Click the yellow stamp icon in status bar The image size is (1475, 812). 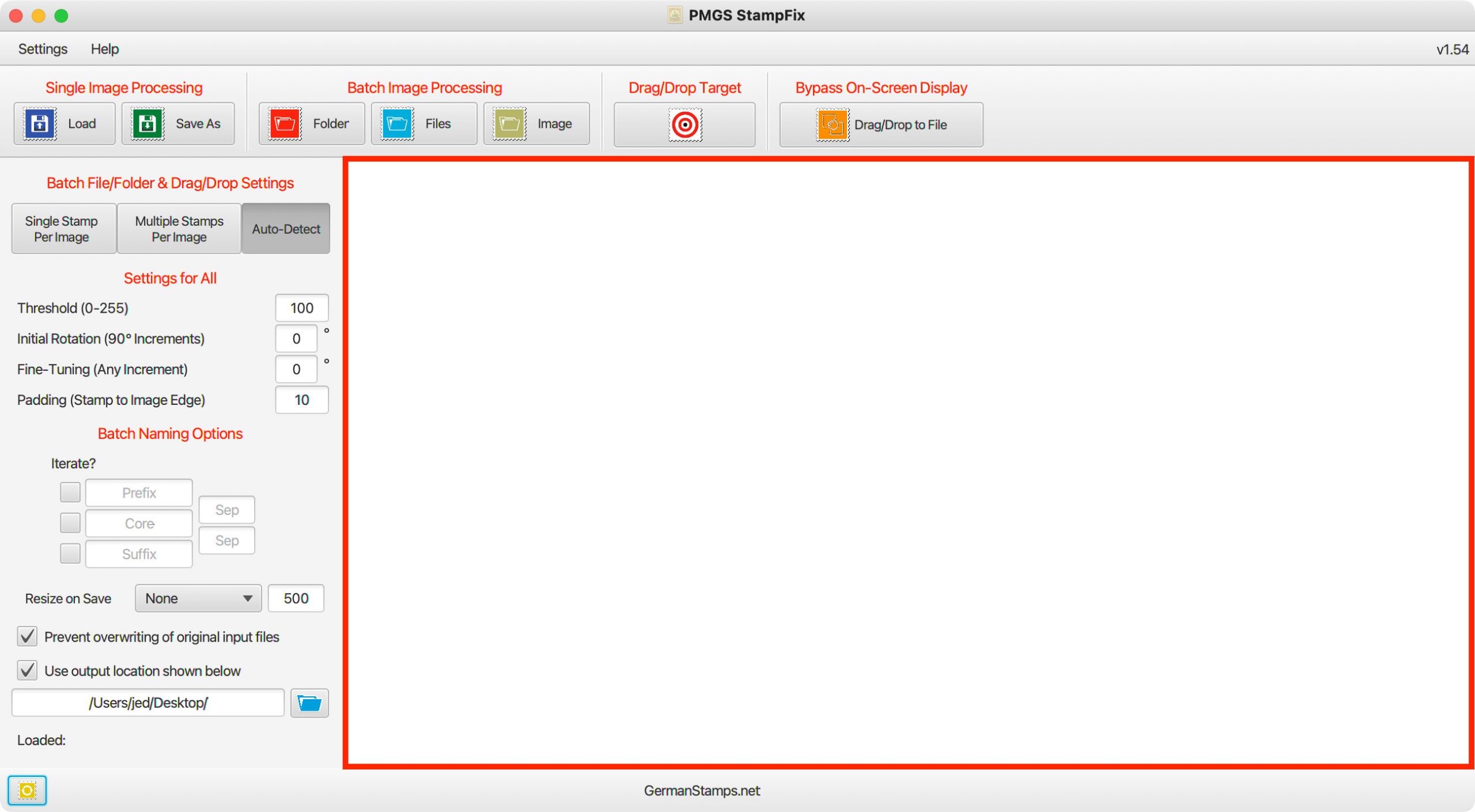click(27, 791)
